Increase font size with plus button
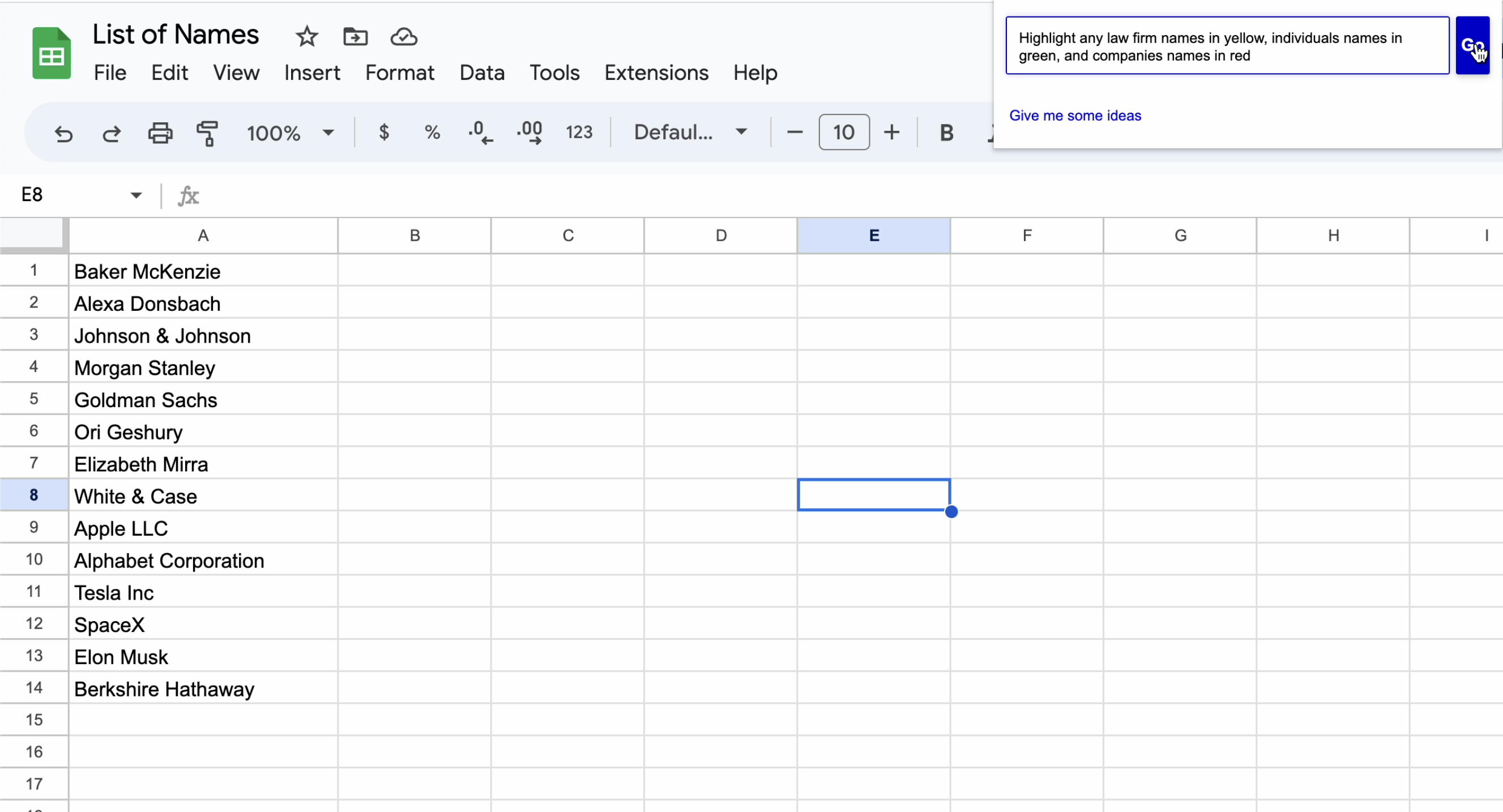Viewport: 1503px width, 812px height. coord(891,133)
